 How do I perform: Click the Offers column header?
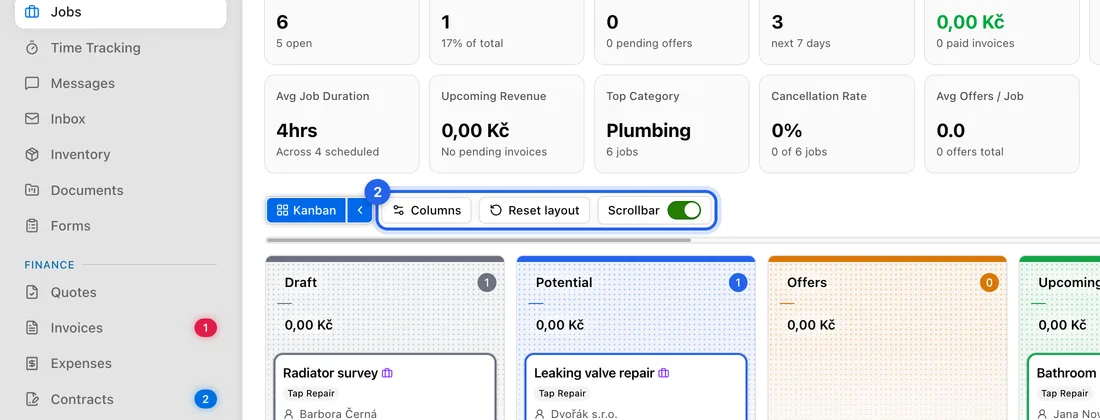point(807,283)
